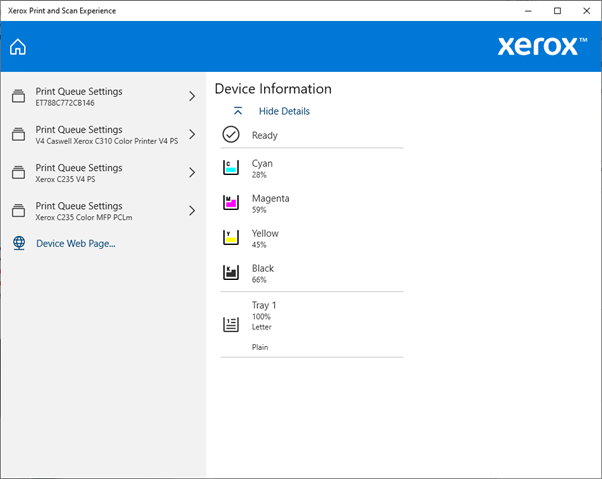Click the Ready status text
The image size is (602, 479).
coord(265,135)
